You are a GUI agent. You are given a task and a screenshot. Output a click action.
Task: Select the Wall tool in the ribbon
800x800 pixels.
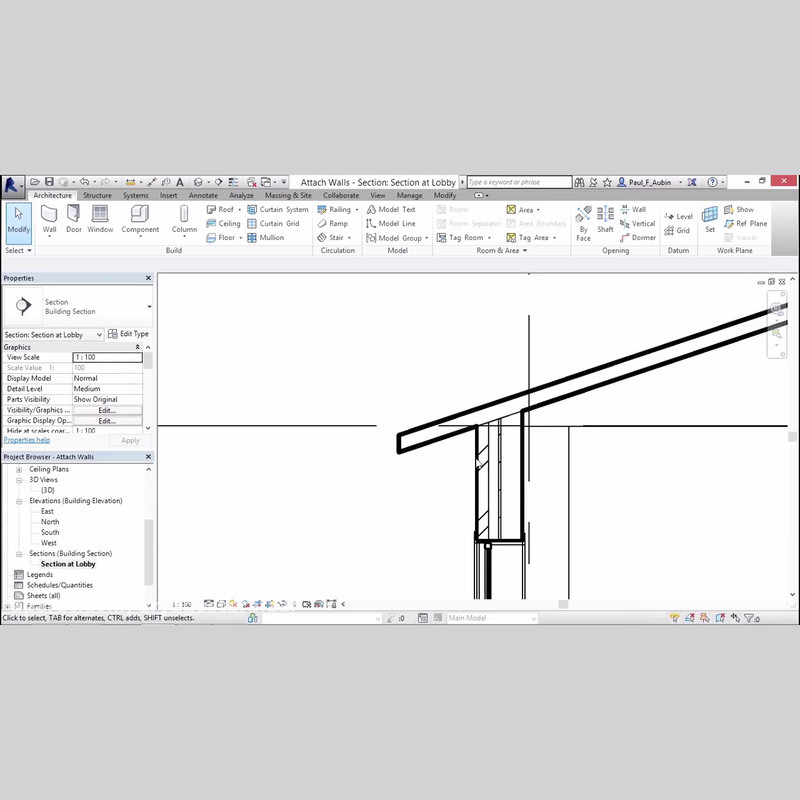pyautogui.click(x=49, y=219)
